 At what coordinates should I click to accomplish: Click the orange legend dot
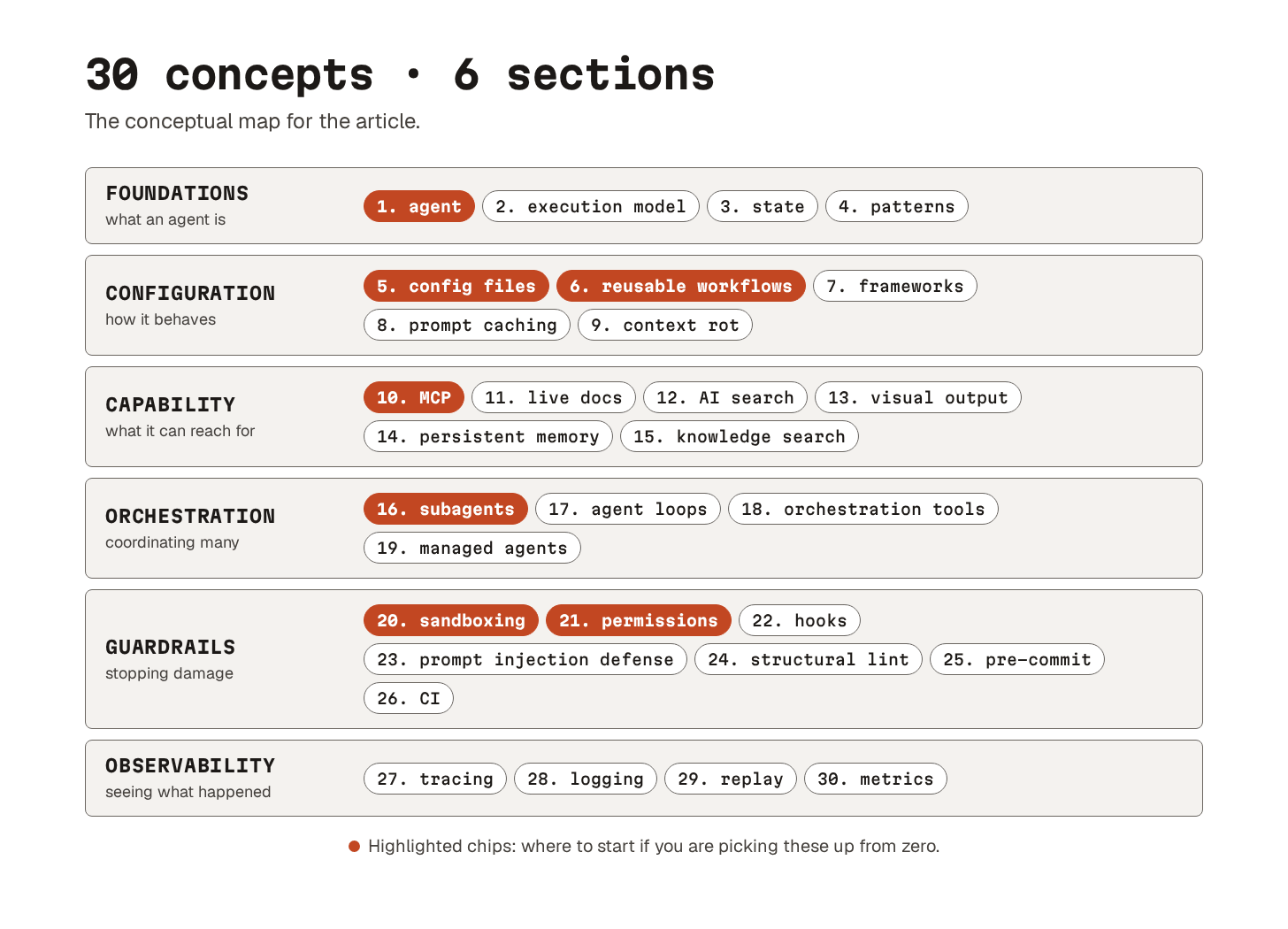[x=354, y=847]
